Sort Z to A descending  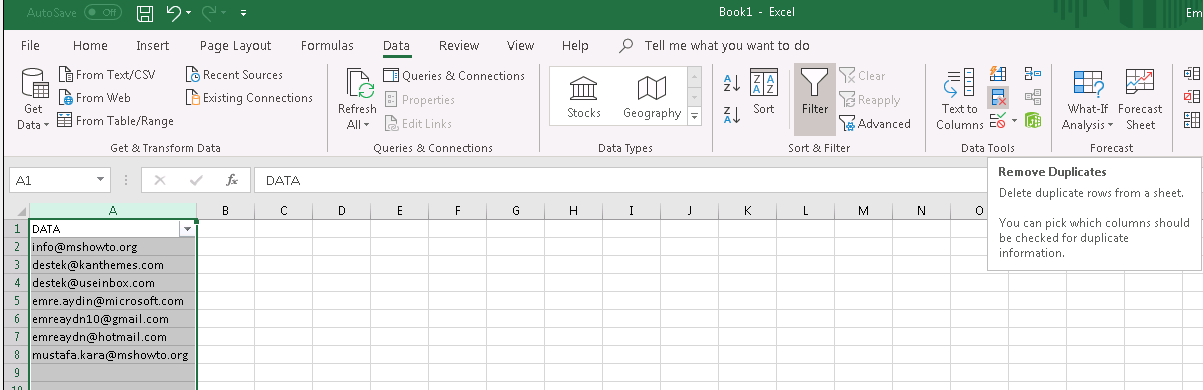coord(731,114)
